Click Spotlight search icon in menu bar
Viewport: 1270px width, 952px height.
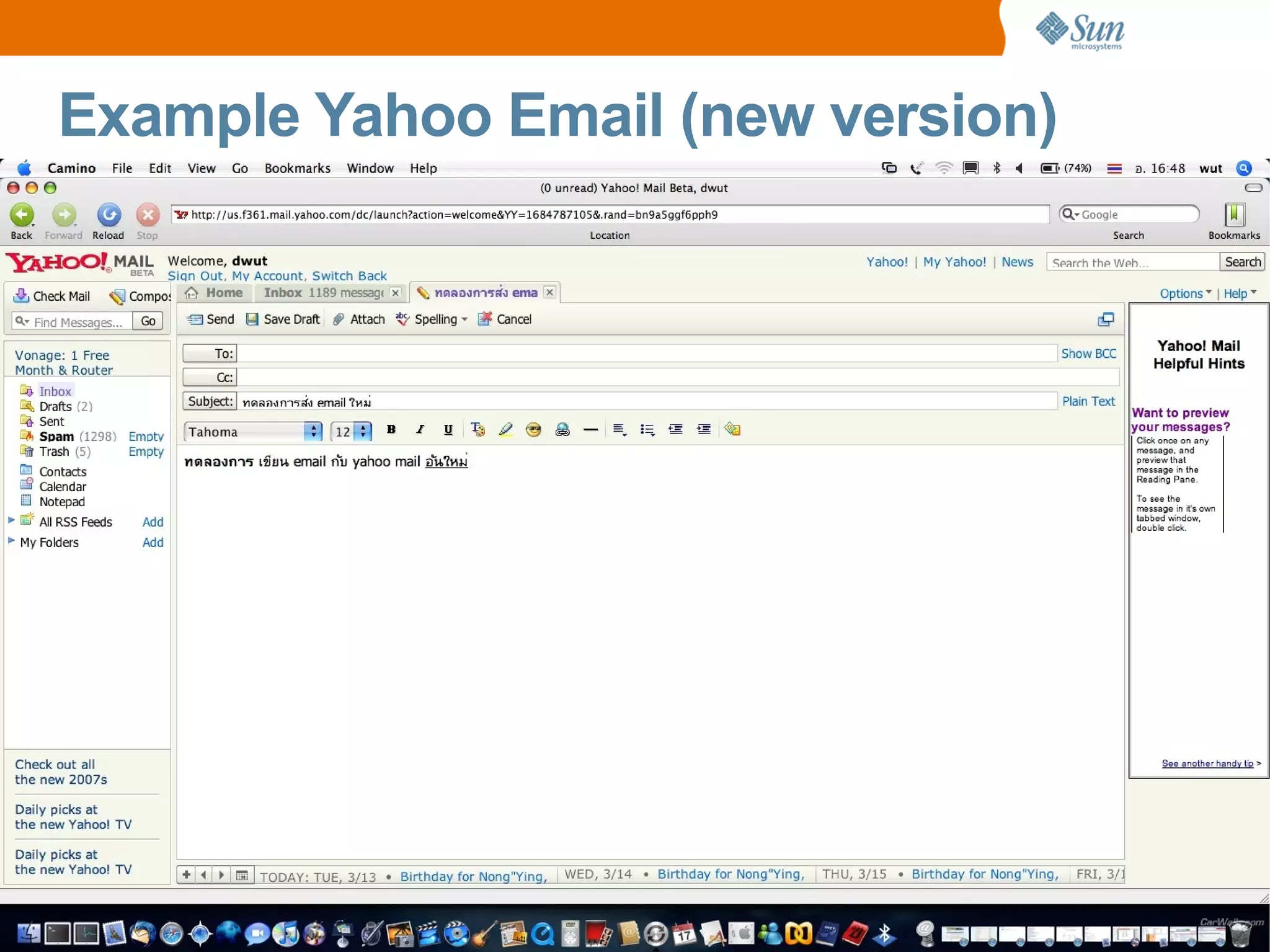tap(1244, 168)
